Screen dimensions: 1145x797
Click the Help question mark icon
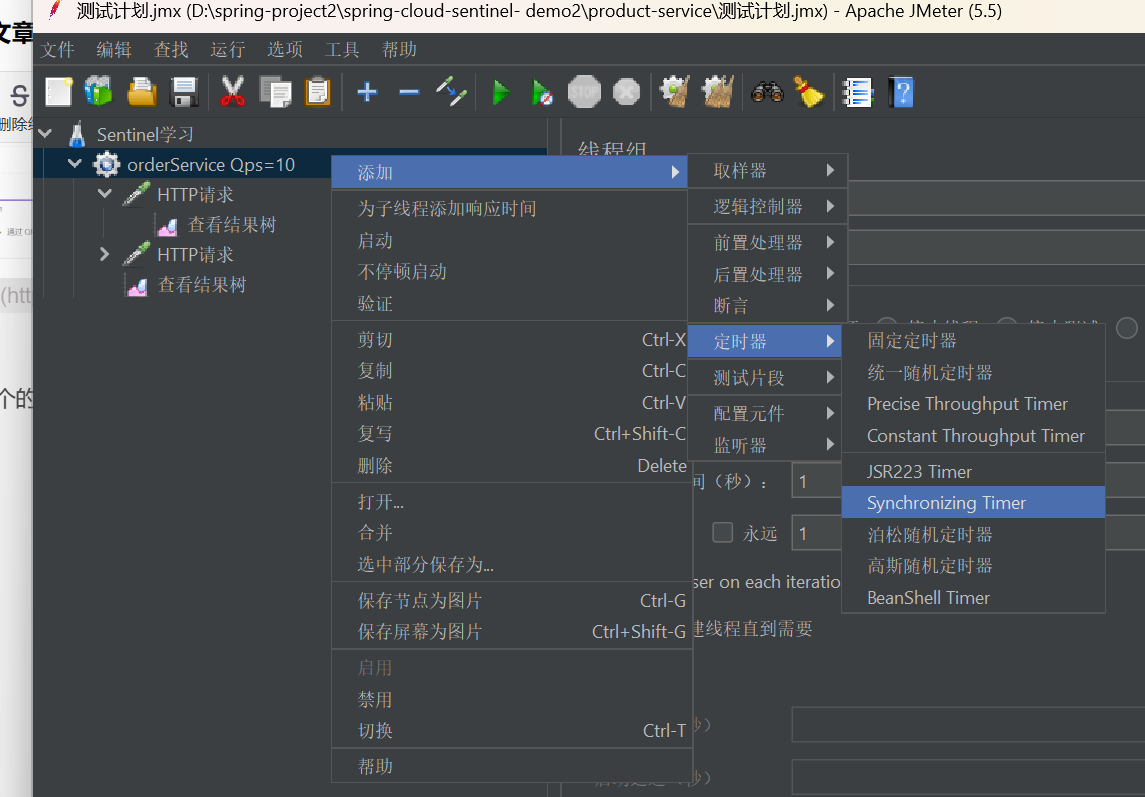(x=901, y=93)
